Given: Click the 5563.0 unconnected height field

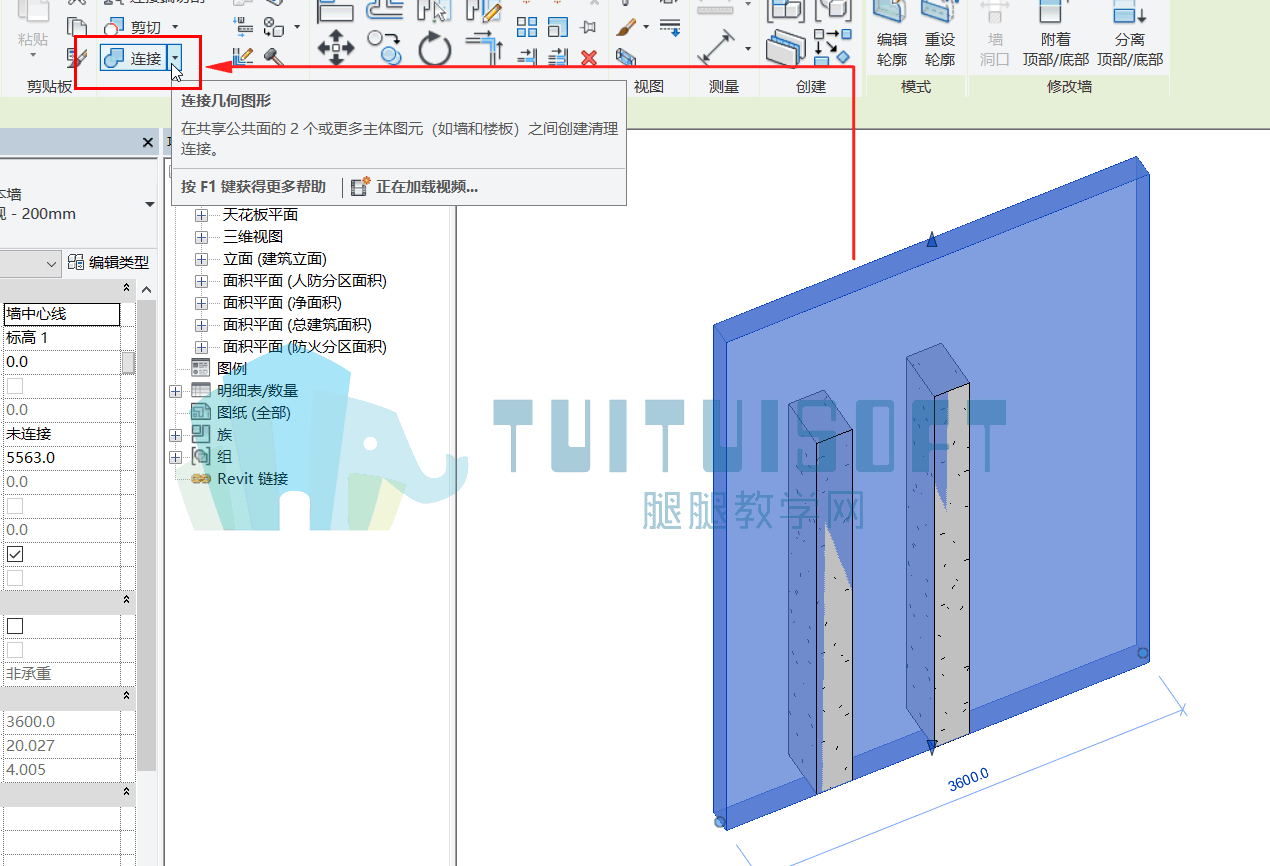Looking at the screenshot, I should tap(61, 458).
